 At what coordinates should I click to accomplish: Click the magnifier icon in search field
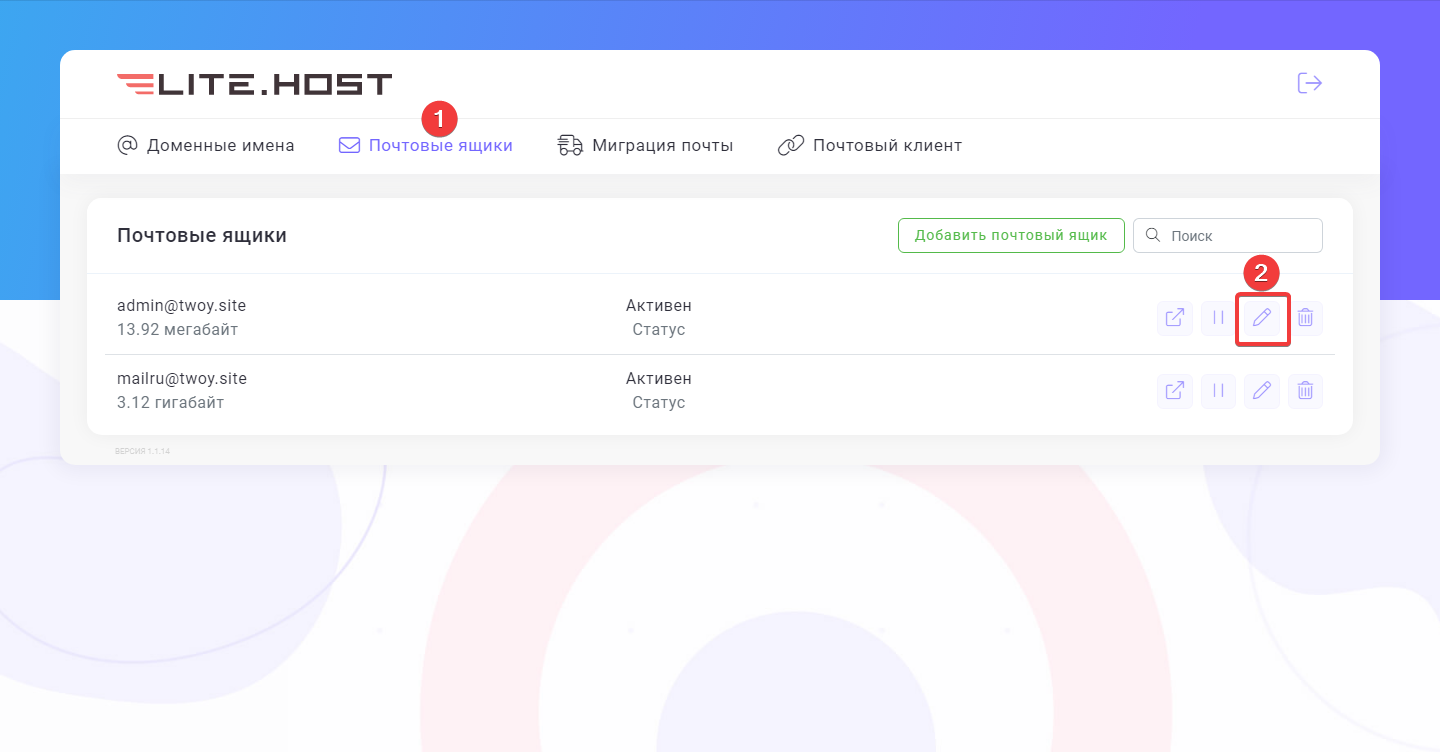(1152, 235)
